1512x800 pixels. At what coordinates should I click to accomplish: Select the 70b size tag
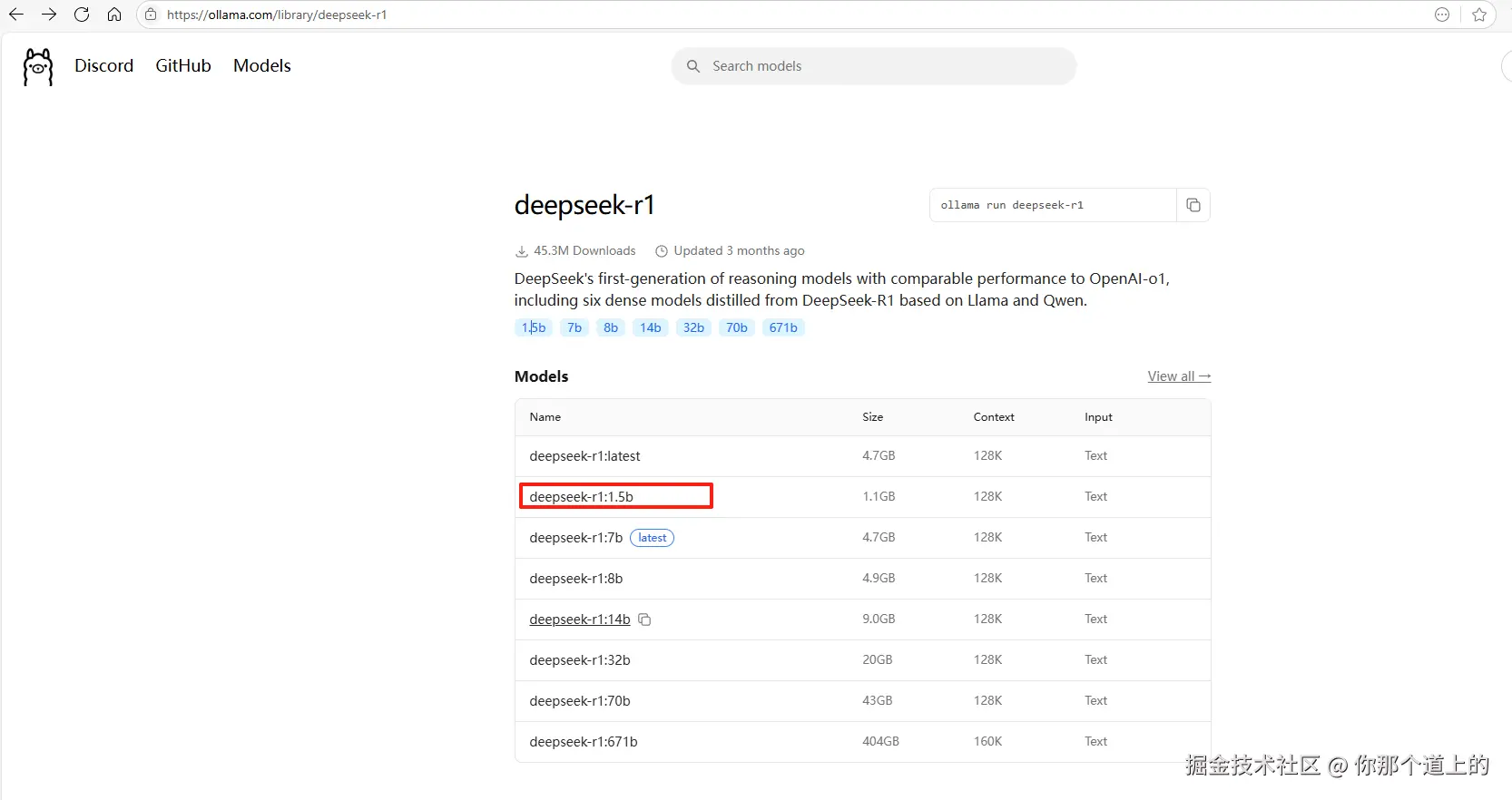(x=737, y=327)
